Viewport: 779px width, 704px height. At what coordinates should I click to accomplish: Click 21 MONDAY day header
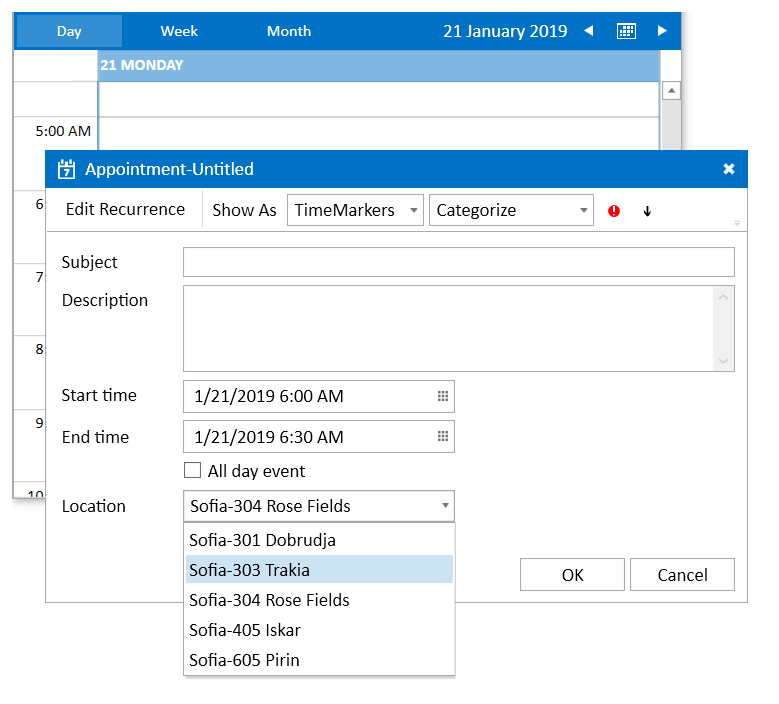pyautogui.click(x=379, y=65)
